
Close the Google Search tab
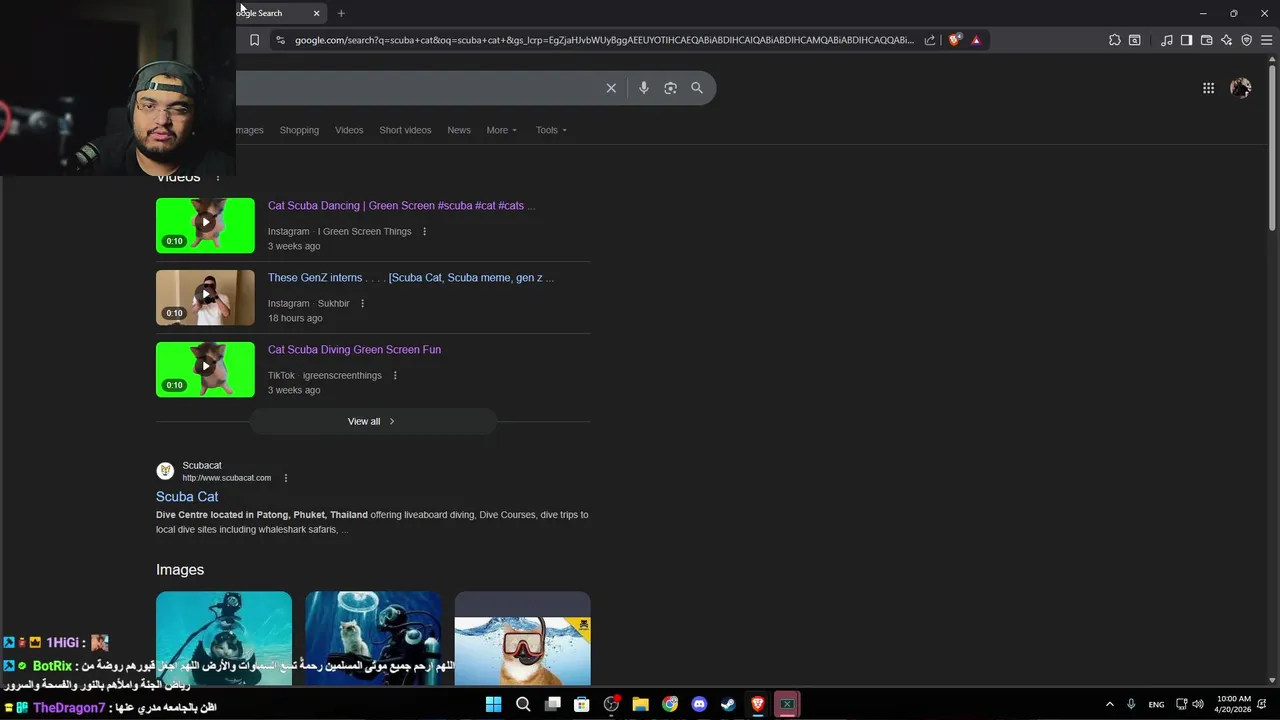[x=317, y=13]
